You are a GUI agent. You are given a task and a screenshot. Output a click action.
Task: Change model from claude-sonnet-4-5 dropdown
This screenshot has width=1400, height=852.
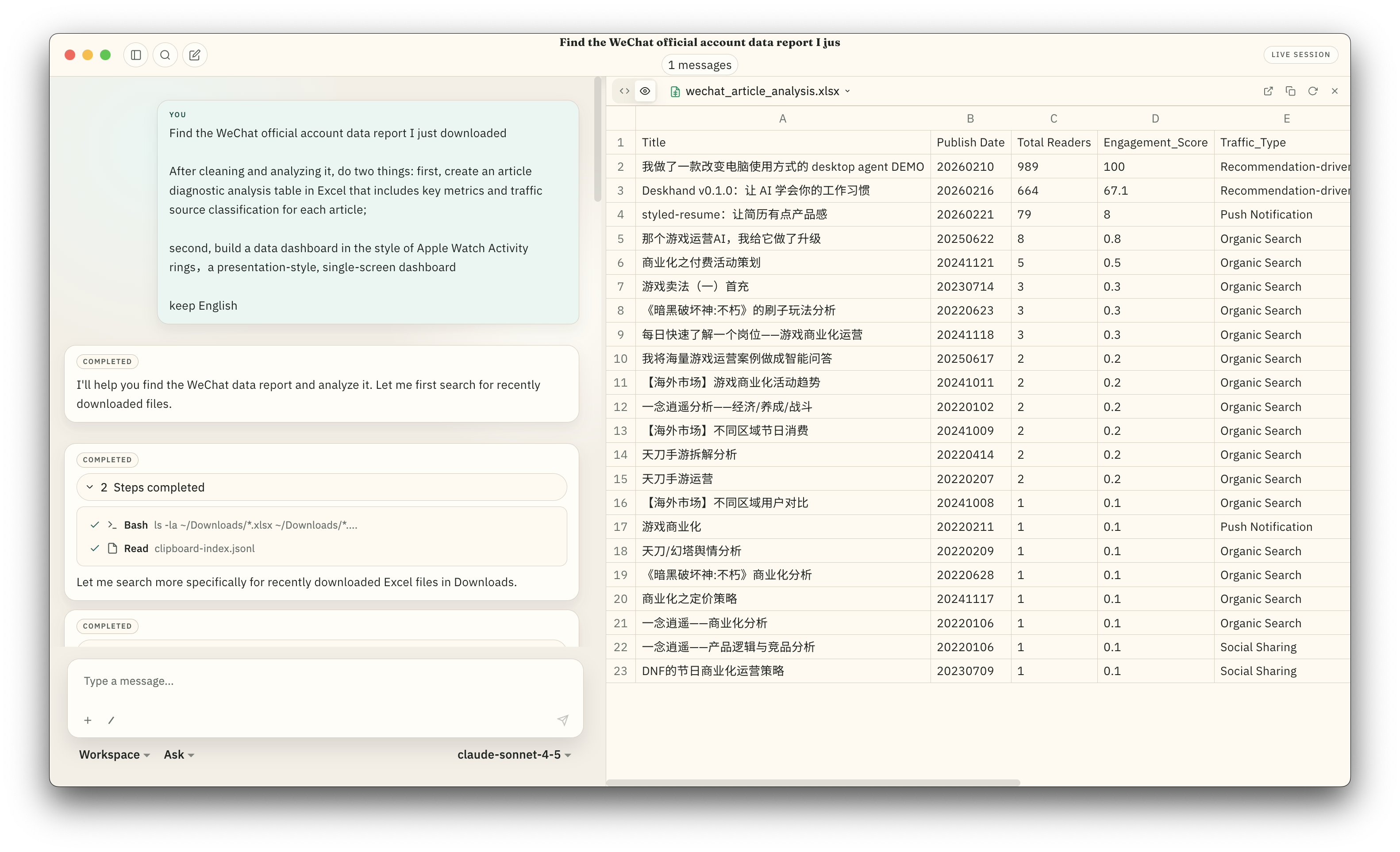[514, 754]
